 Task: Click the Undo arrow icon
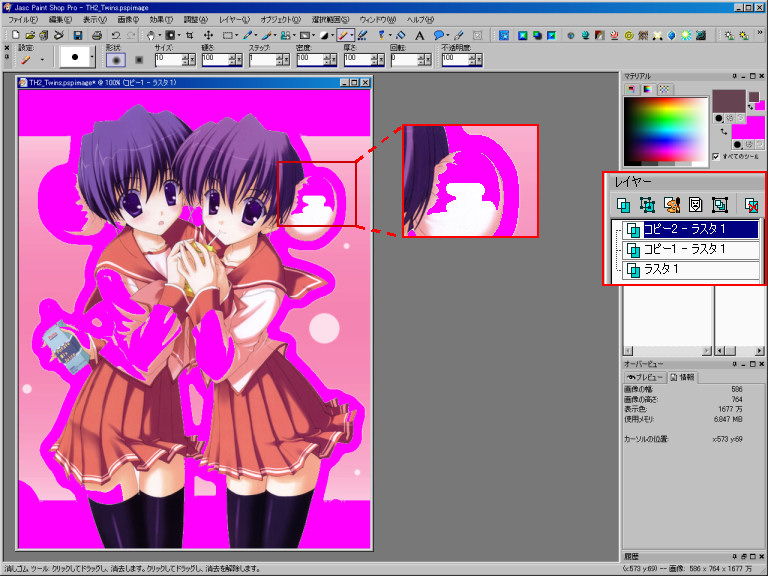pos(116,35)
